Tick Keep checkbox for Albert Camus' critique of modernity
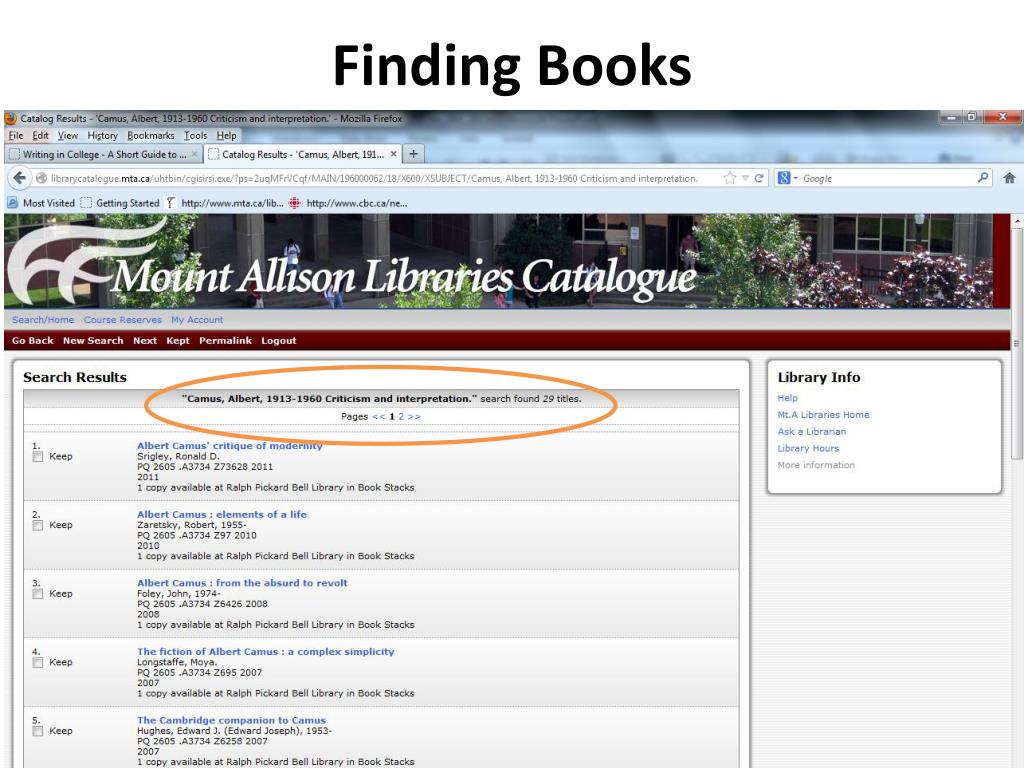 tap(38, 456)
